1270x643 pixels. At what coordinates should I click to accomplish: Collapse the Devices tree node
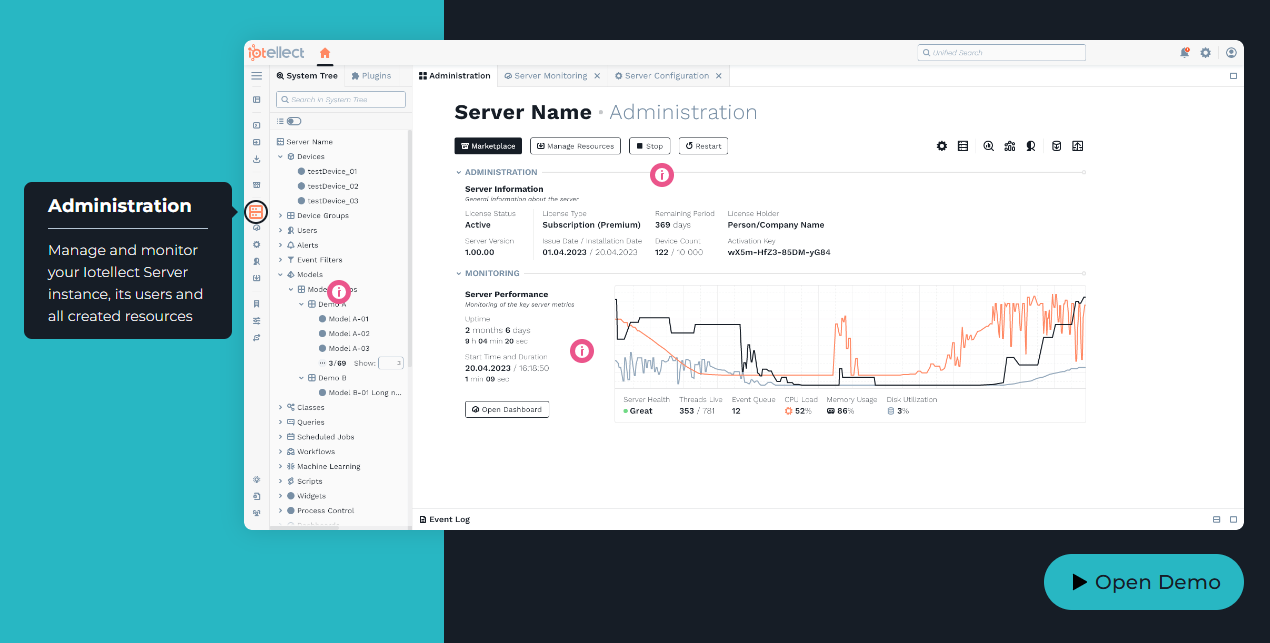[x=281, y=157]
